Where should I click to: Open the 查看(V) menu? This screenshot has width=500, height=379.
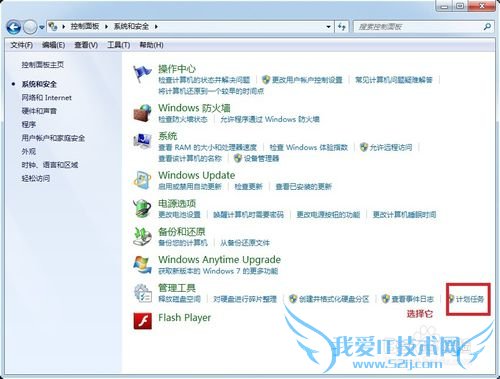pos(86,45)
